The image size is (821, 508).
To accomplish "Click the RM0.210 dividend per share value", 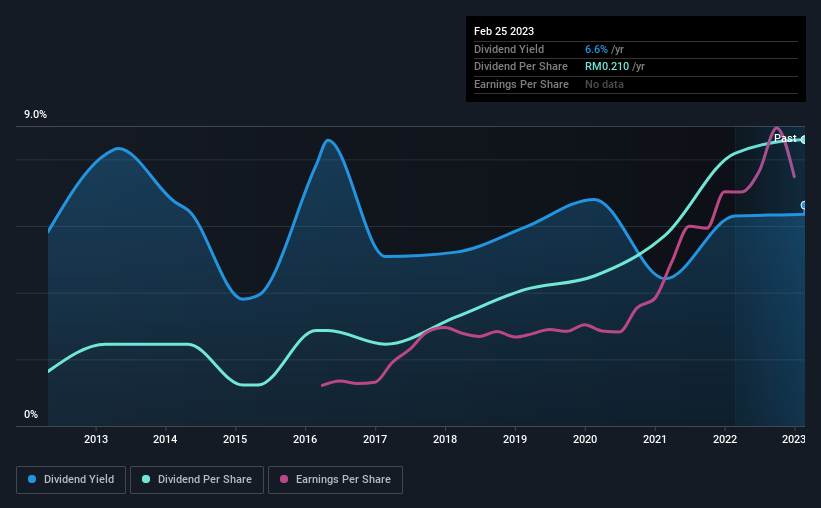I will click(607, 67).
